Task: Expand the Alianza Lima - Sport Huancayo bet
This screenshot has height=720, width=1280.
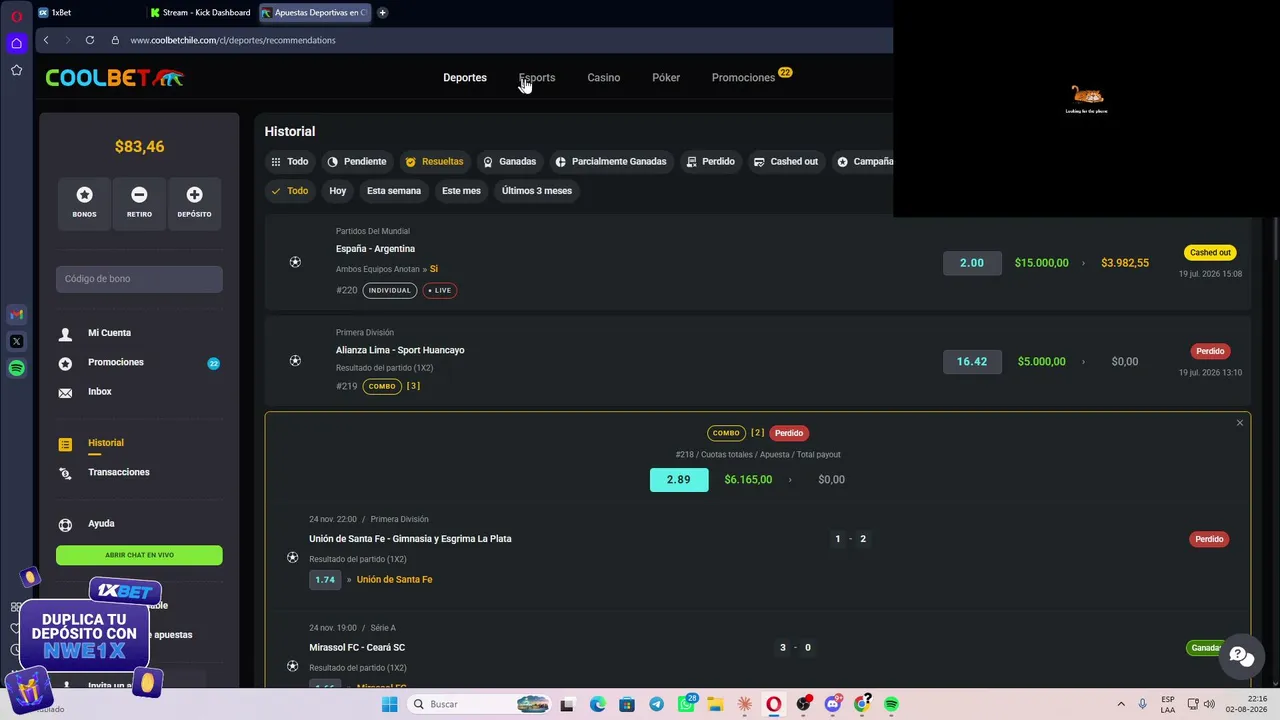Action: click(x=758, y=361)
